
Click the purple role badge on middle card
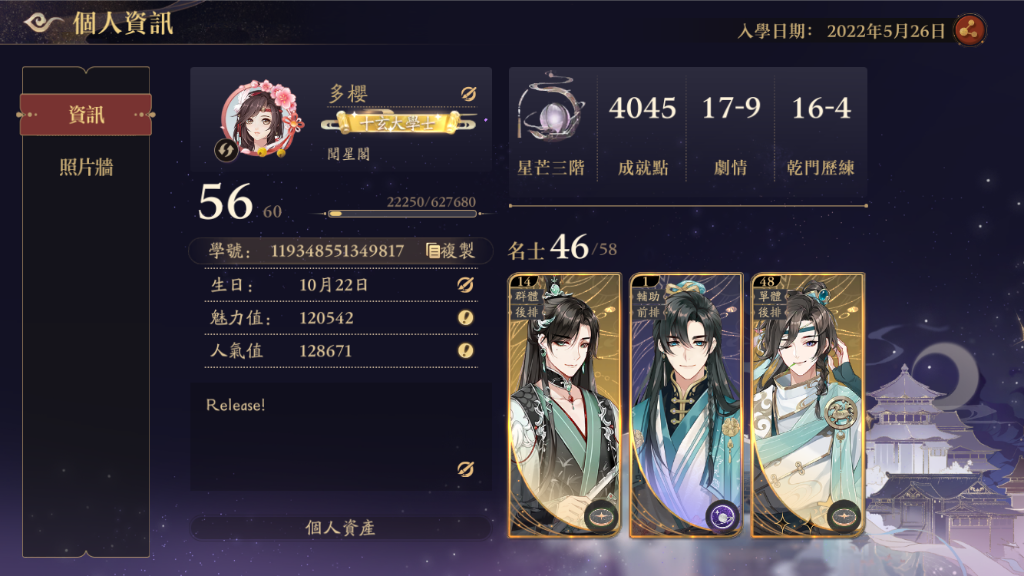click(x=723, y=517)
